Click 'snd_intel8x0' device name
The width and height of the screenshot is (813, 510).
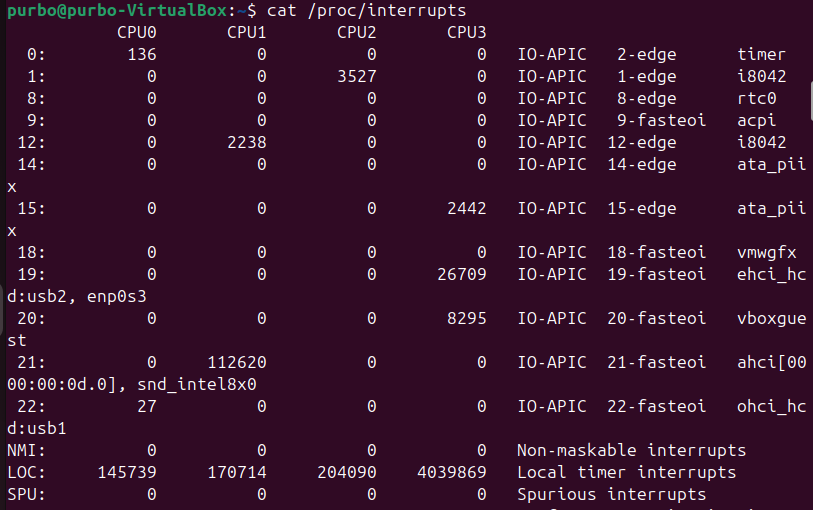tap(197, 385)
